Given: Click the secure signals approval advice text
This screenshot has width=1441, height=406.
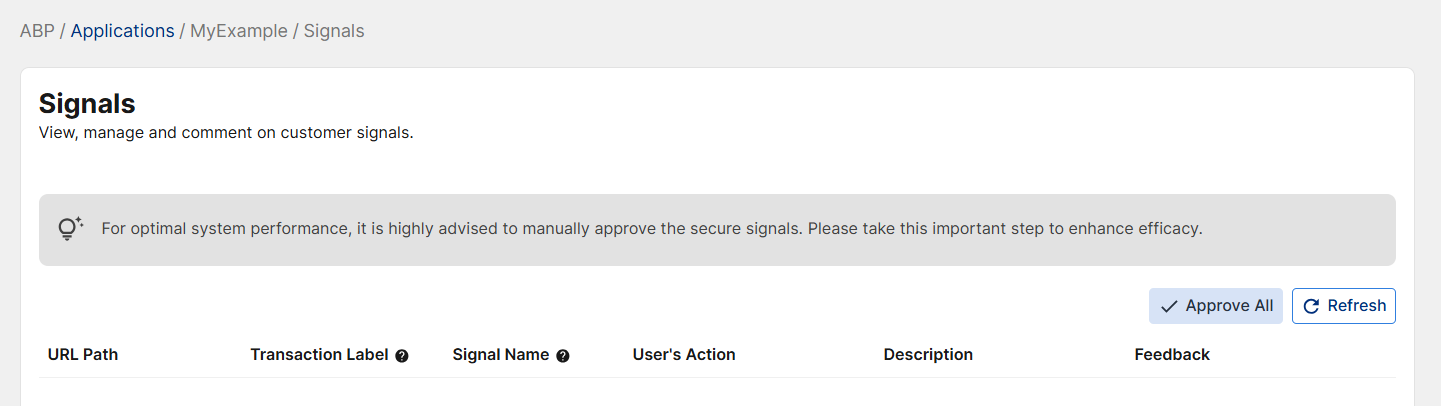Looking at the screenshot, I should [x=651, y=229].
